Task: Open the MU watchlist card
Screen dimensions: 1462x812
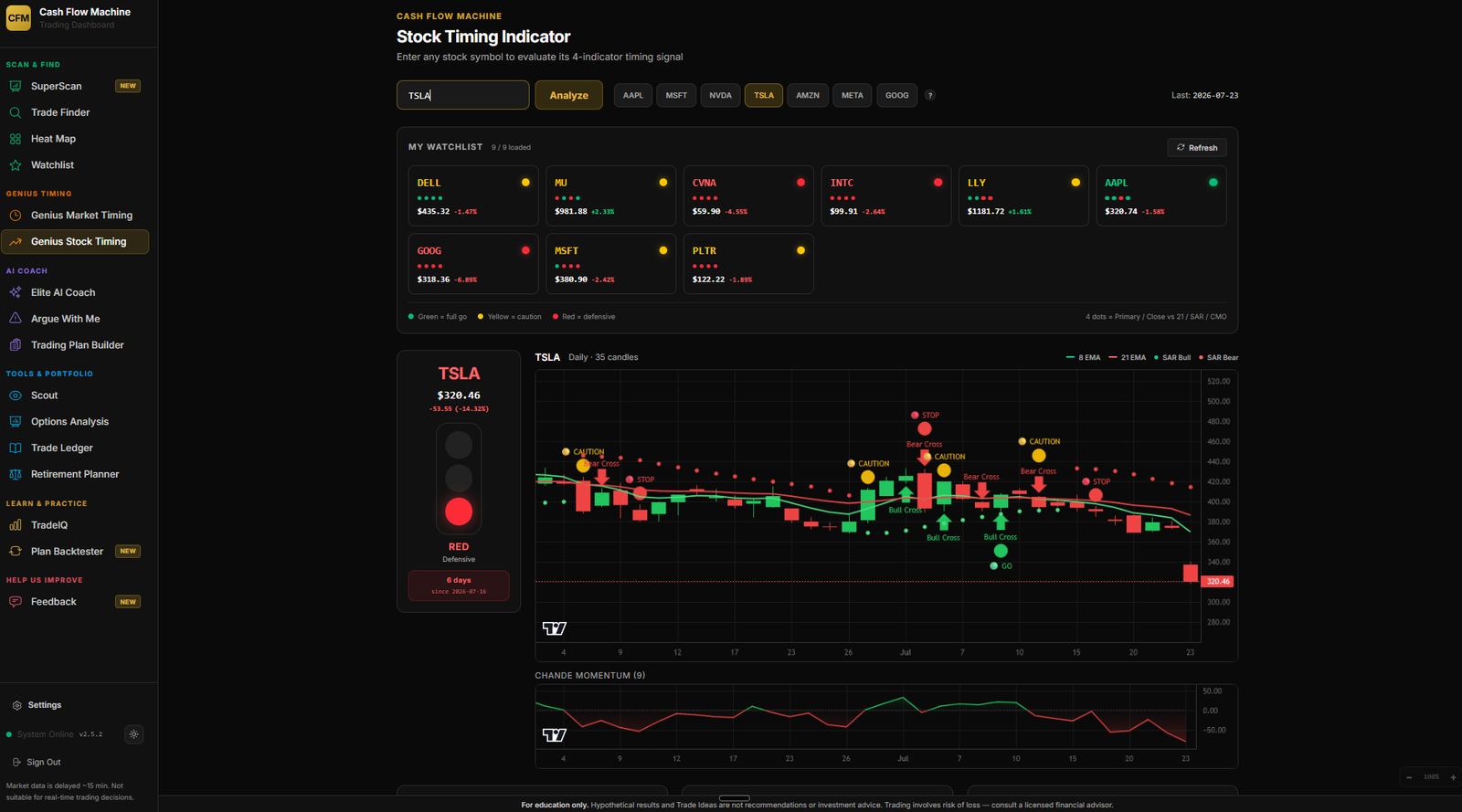Action: 610,195
